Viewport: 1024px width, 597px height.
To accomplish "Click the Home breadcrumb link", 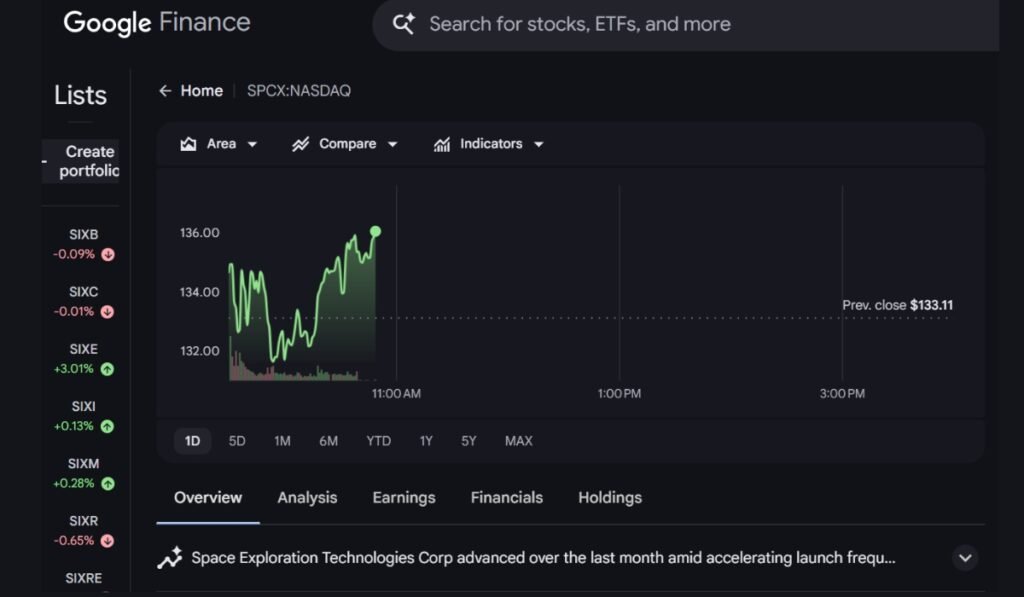I will click(x=202, y=91).
